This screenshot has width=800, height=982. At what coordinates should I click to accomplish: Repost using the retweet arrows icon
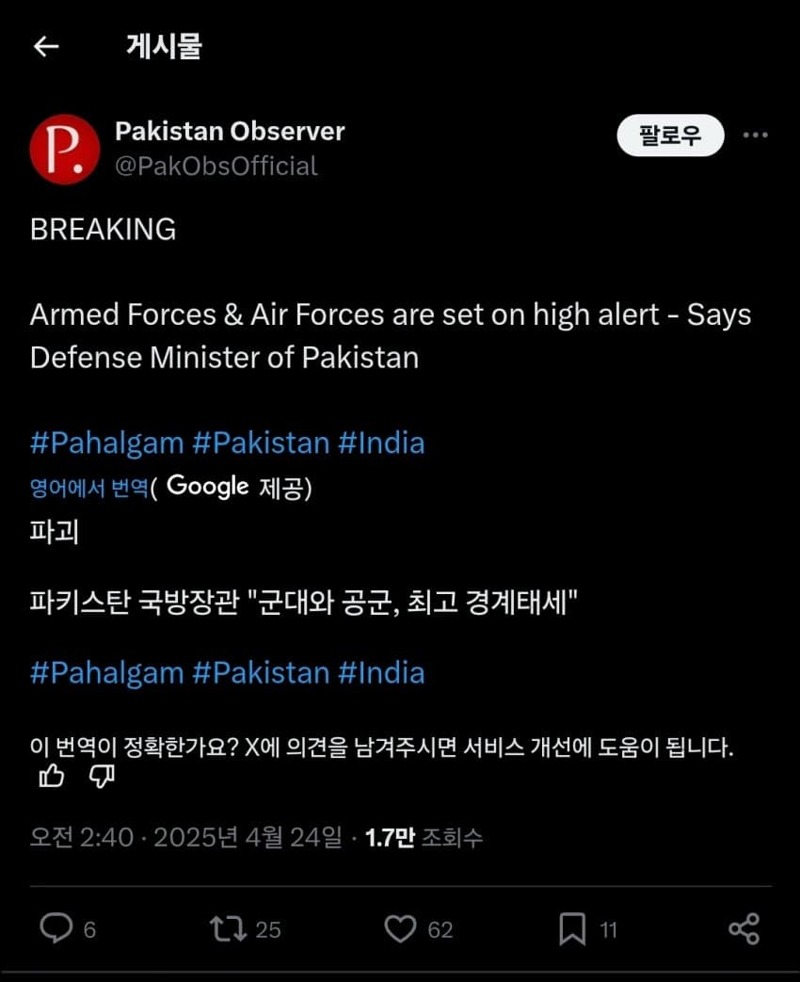coord(228,929)
